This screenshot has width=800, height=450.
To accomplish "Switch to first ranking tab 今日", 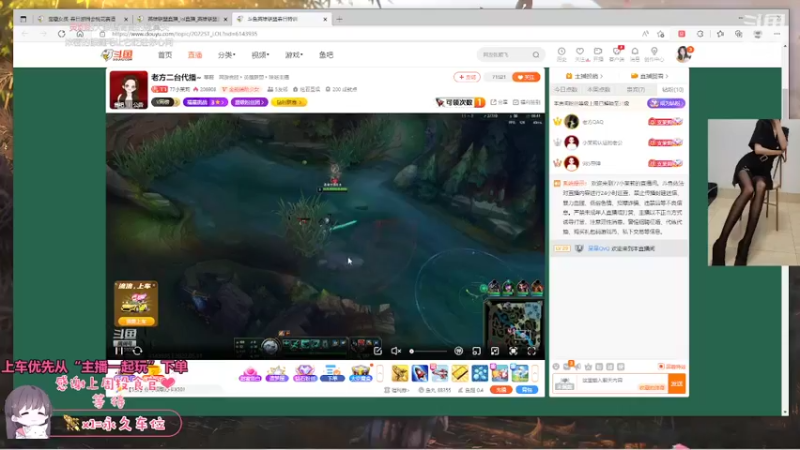I will point(565,89).
